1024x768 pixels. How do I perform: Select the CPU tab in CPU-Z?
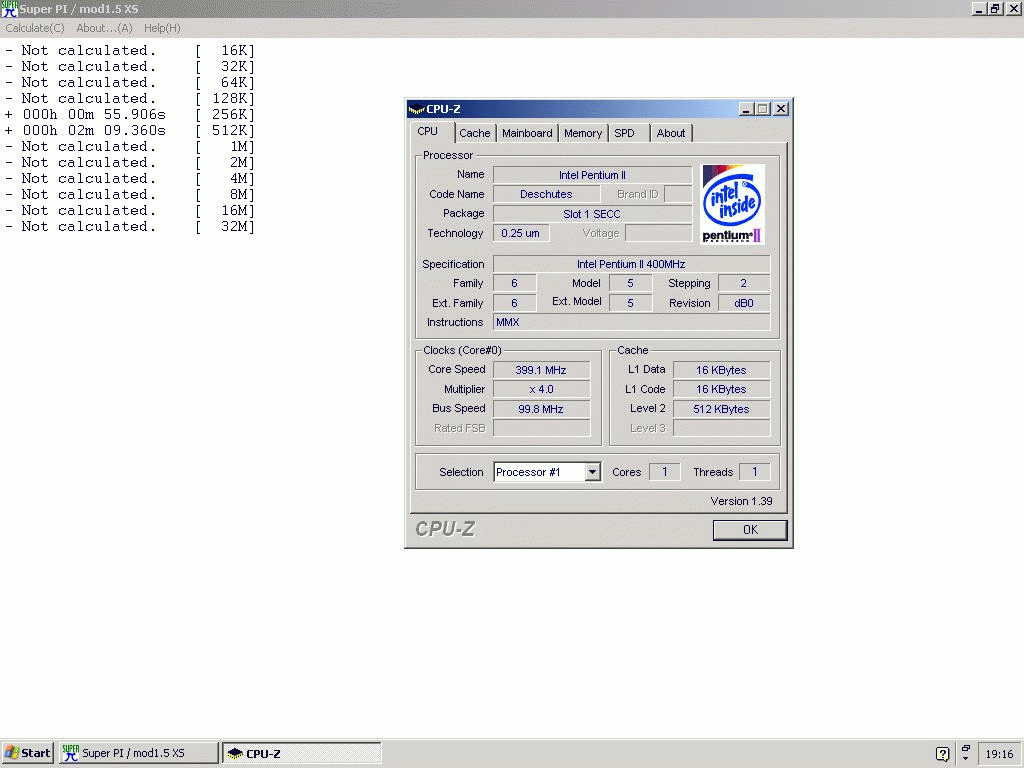coord(428,131)
